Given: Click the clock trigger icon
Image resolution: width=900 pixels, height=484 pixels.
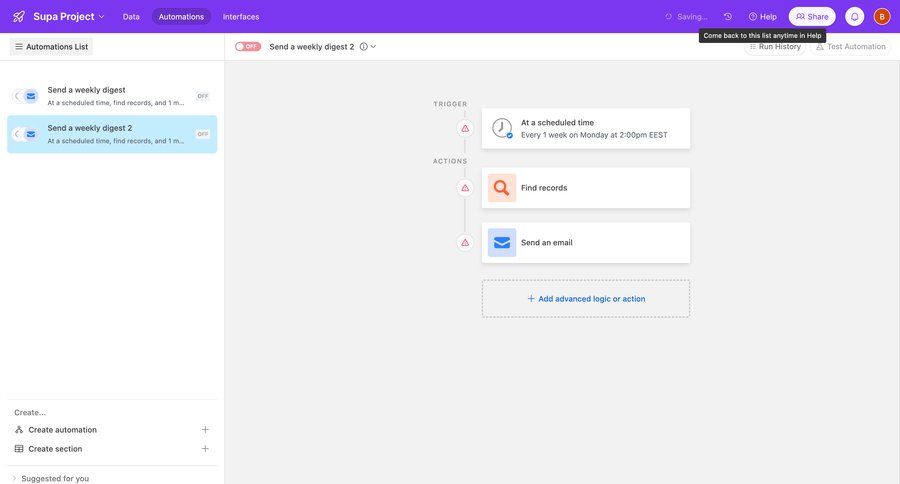Looking at the screenshot, I should pos(502,128).
